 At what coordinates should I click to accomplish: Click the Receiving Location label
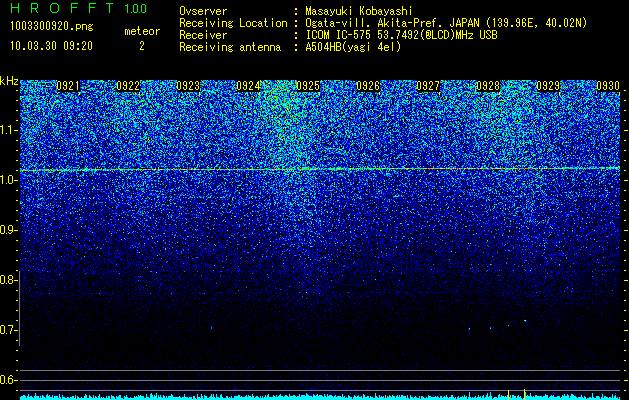(x=233, y=23)
